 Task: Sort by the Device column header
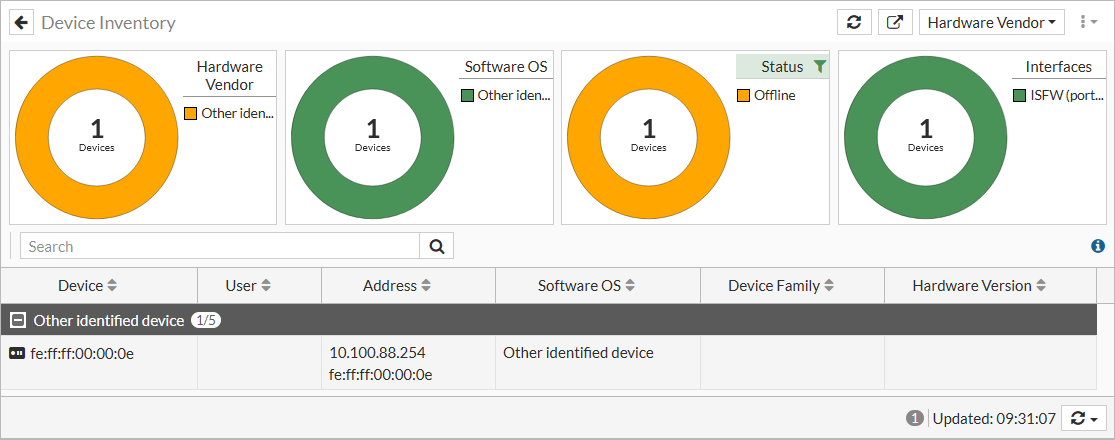pos(87,286)
